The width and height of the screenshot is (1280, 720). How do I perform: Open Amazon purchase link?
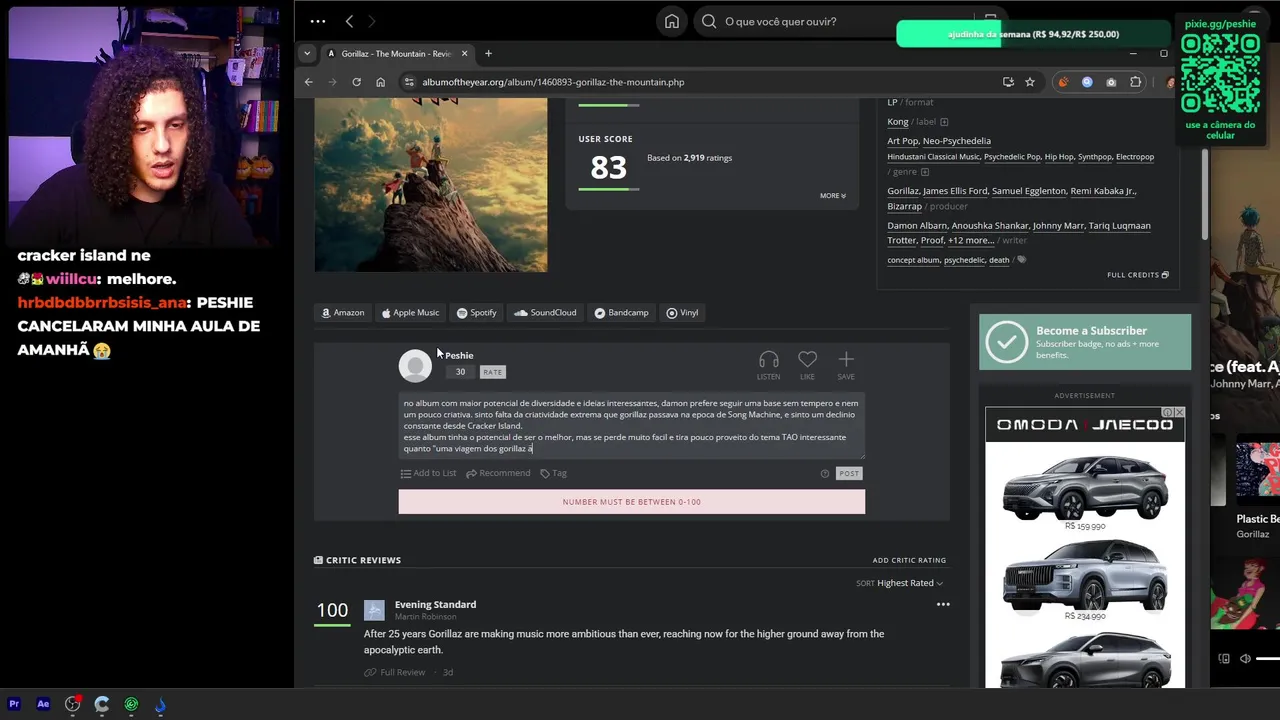click(x=343, y=313)
